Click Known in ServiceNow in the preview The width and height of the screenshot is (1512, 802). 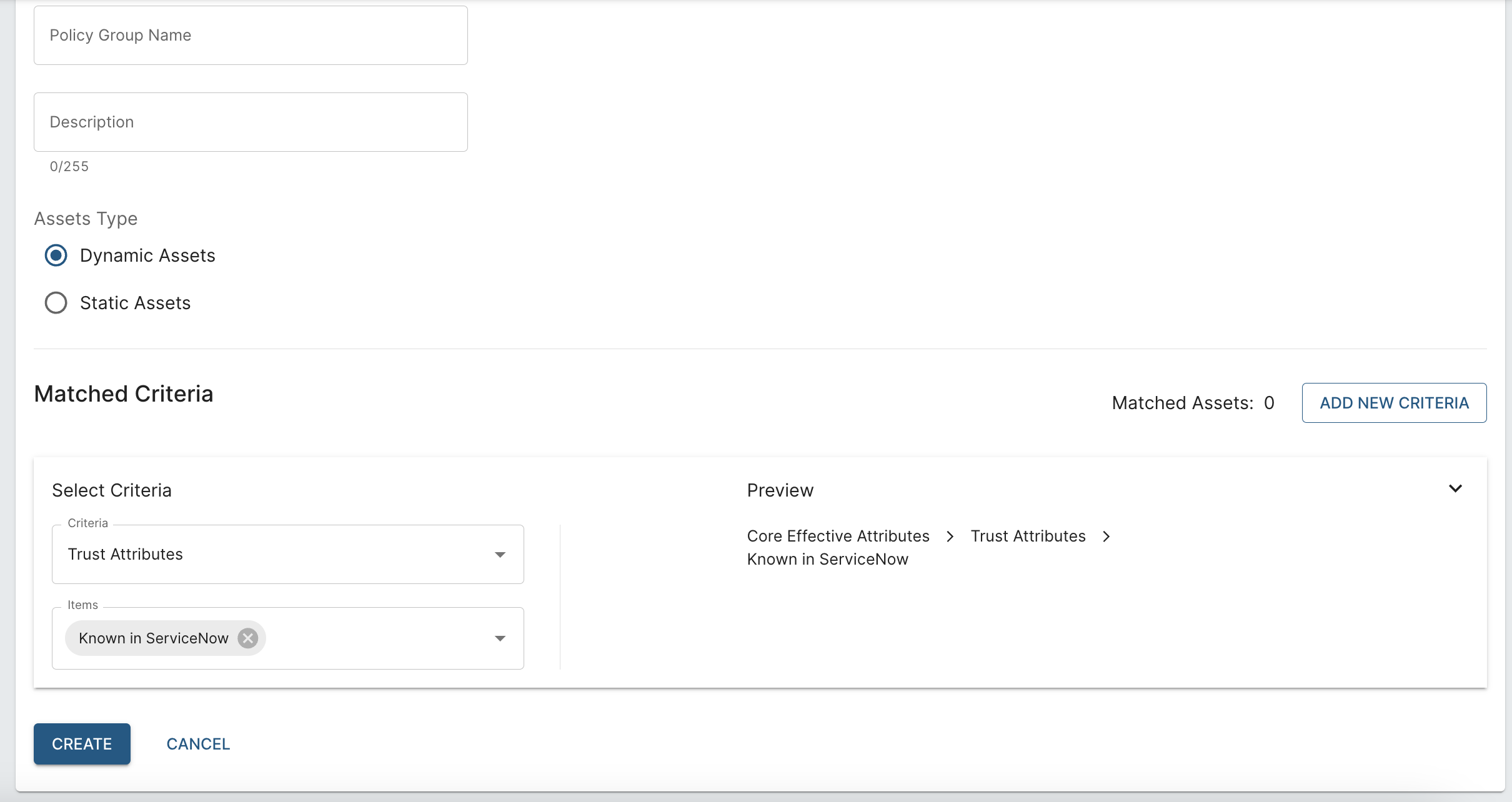(827, 560)
